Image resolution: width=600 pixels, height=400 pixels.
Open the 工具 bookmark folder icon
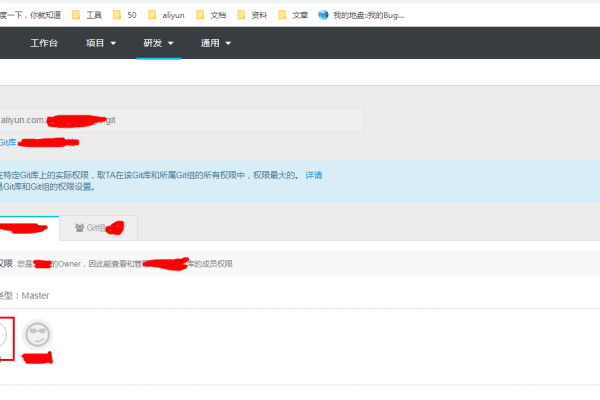[76, 15]
